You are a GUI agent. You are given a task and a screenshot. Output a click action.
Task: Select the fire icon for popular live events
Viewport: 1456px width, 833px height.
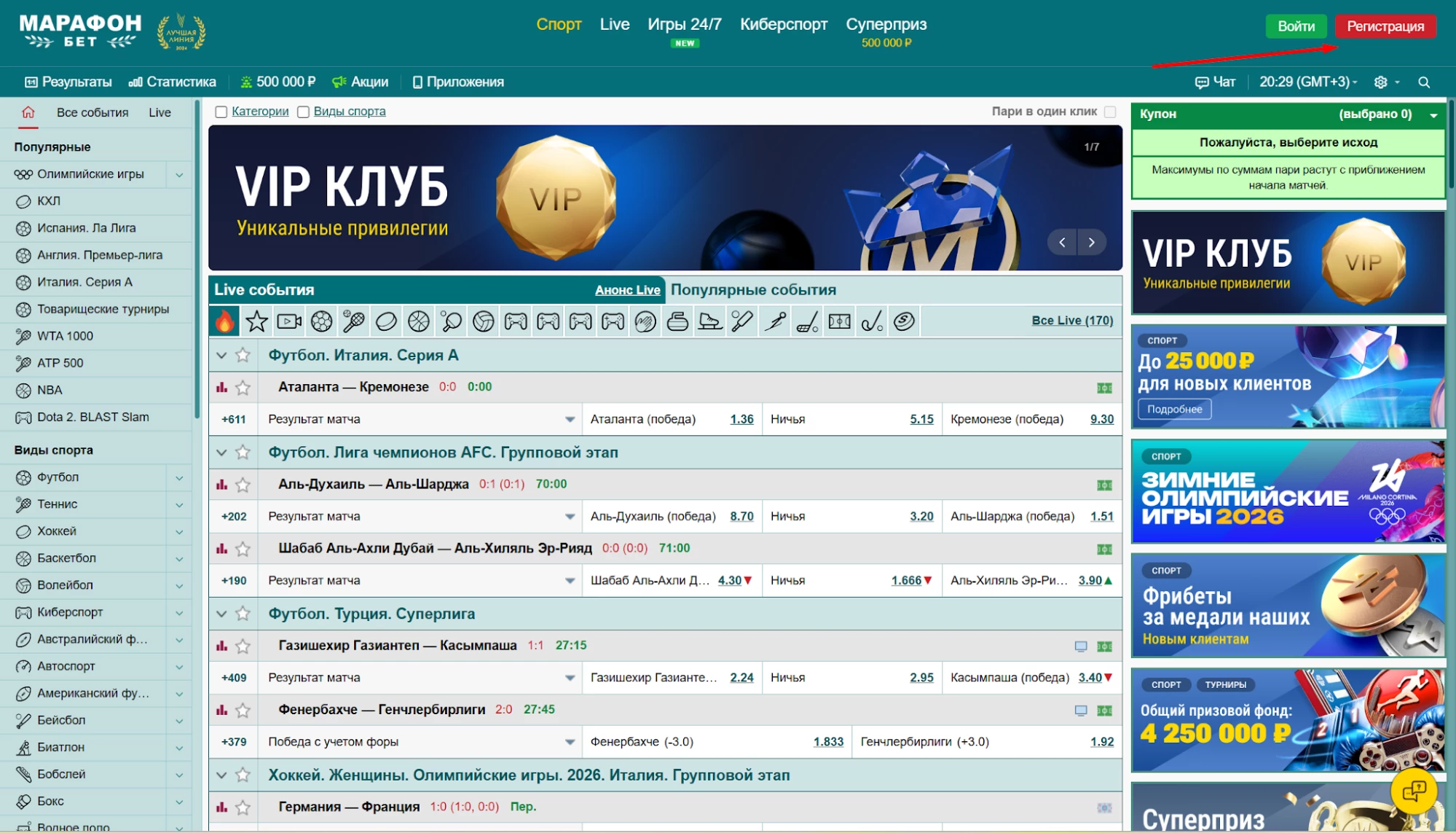(224, 321)
